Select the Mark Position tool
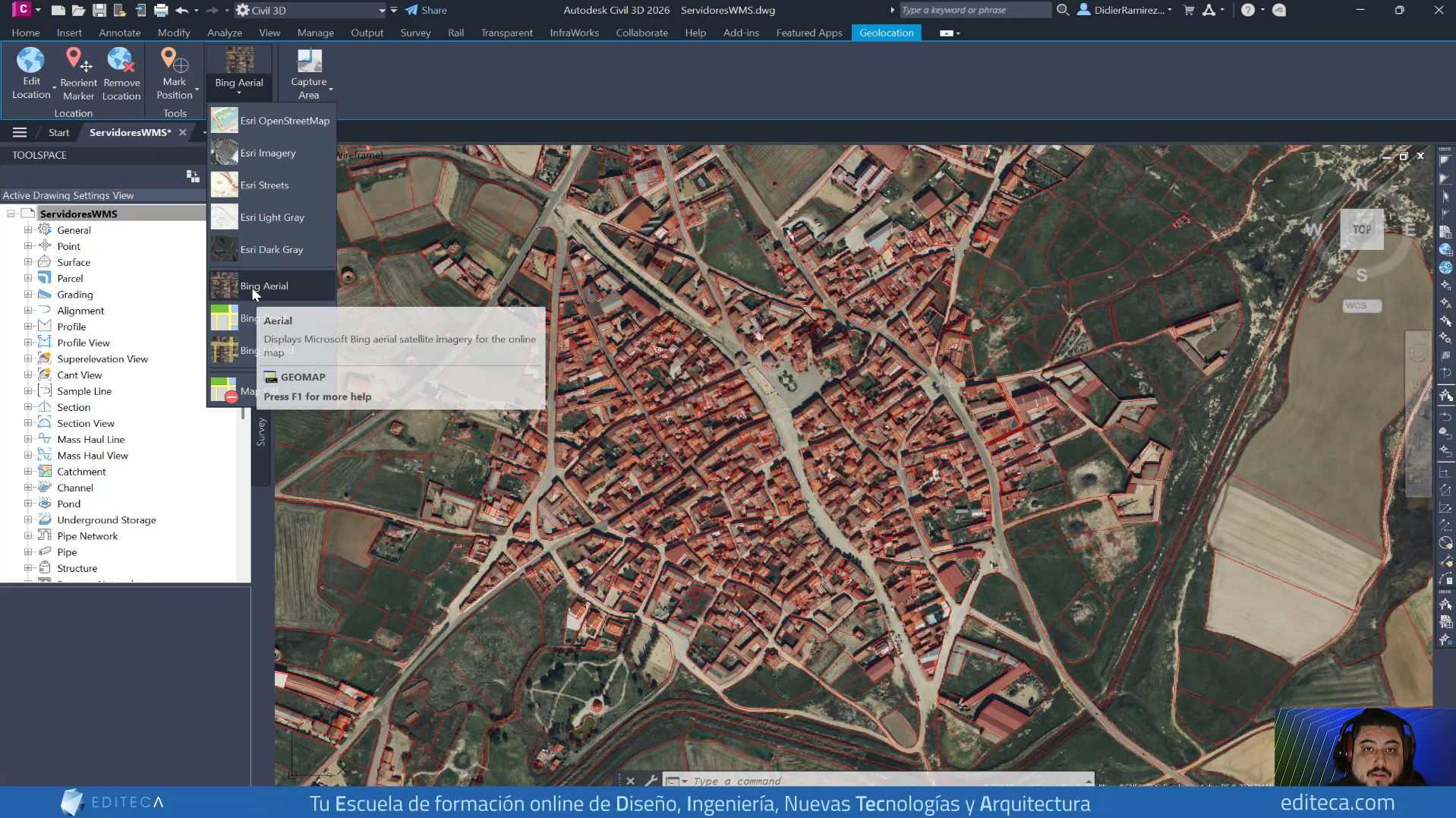 175,73
